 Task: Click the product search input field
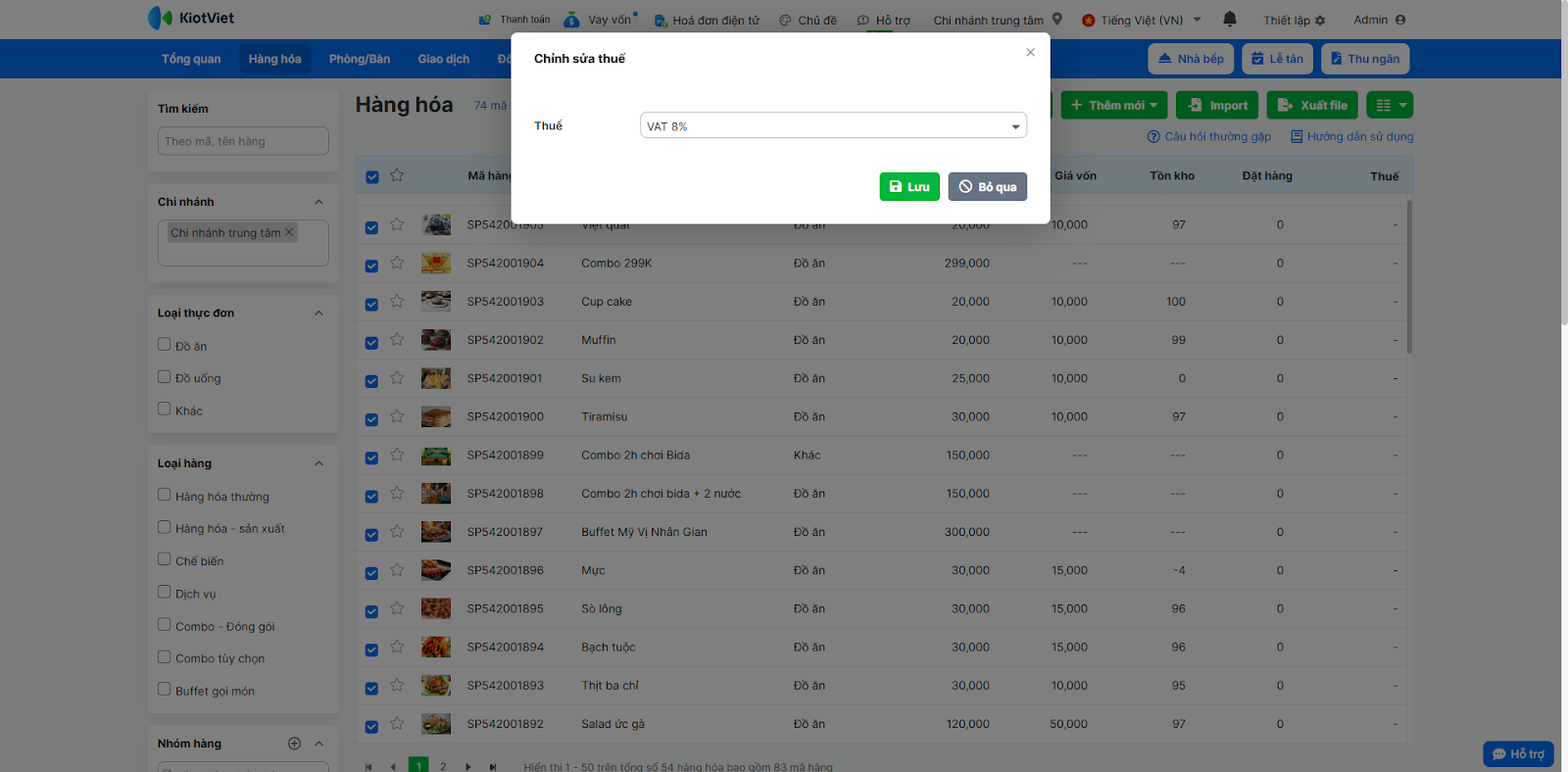pos(243,141)
